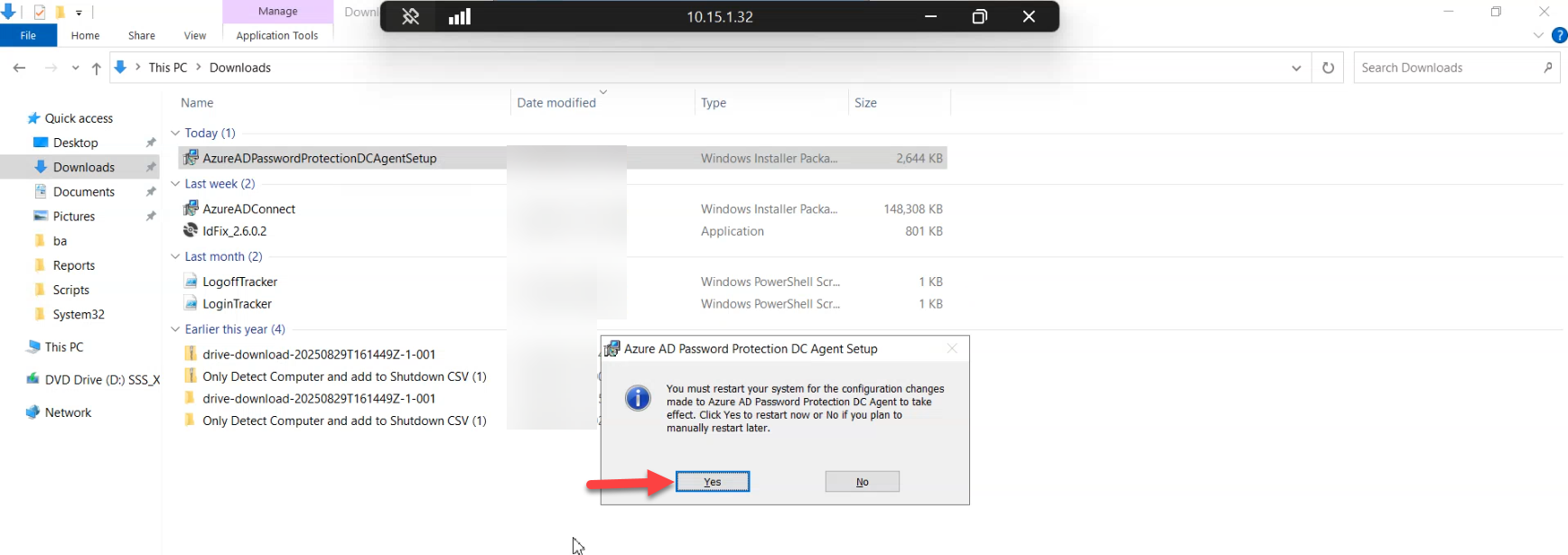Image resolution: width=1568 pixels, height=555 pixels.
Task: Sort by the Name column header
Action: point(197,103)
